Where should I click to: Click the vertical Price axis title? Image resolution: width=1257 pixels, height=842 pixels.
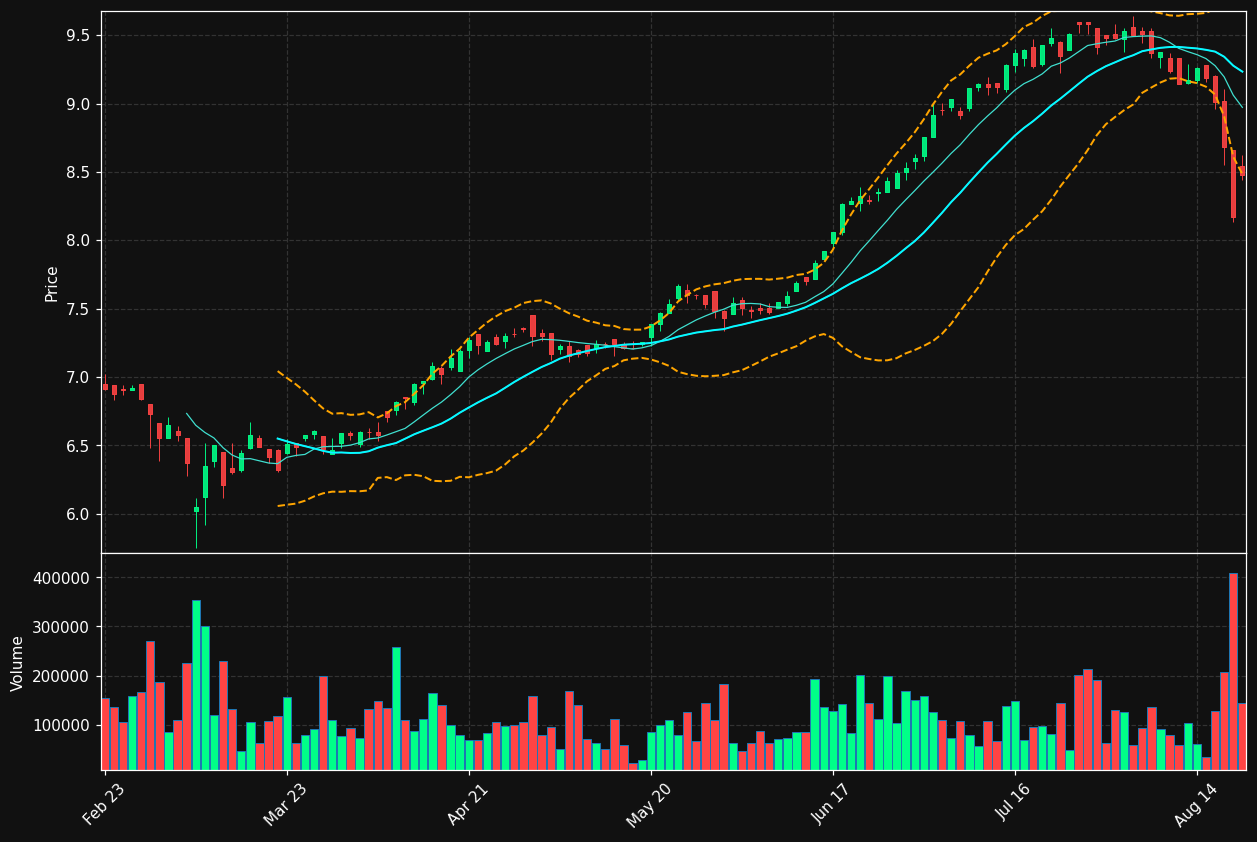click(x=51, y=283)
